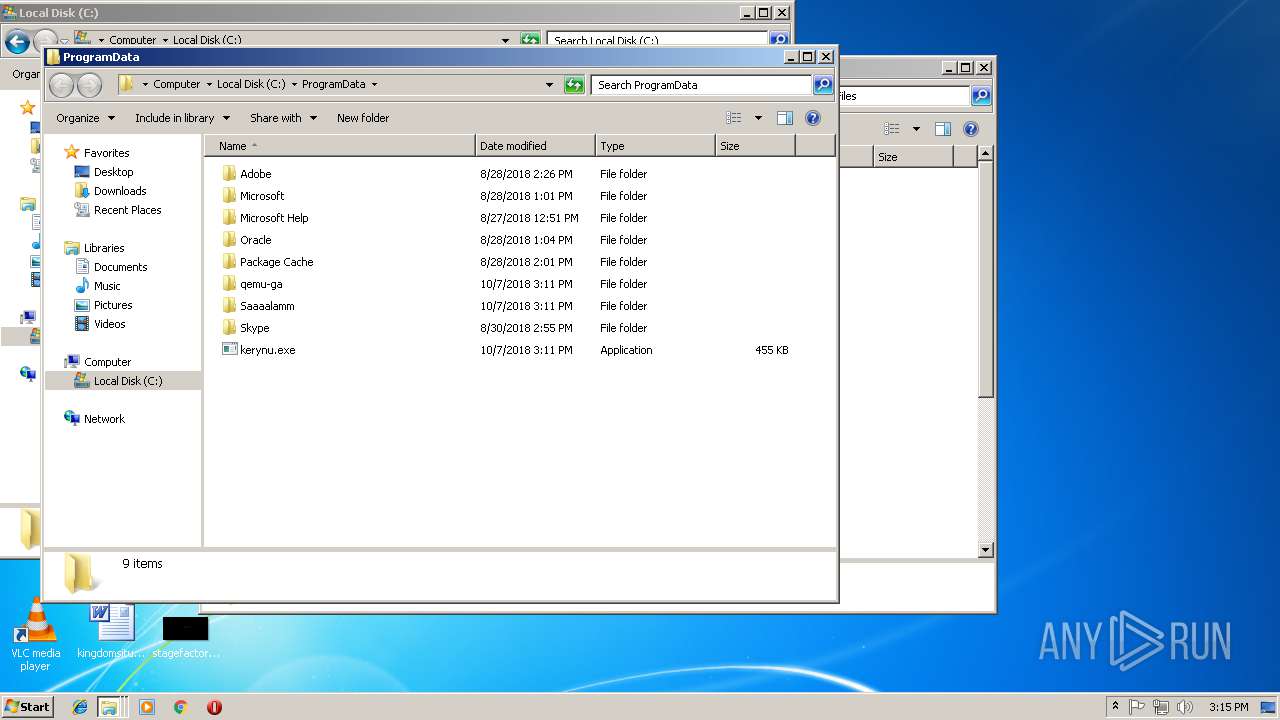Image resolution: width=1280 pixels, height=720 pixels.
Task: Open VLC media player desktop shortcut
Action: 35,636
